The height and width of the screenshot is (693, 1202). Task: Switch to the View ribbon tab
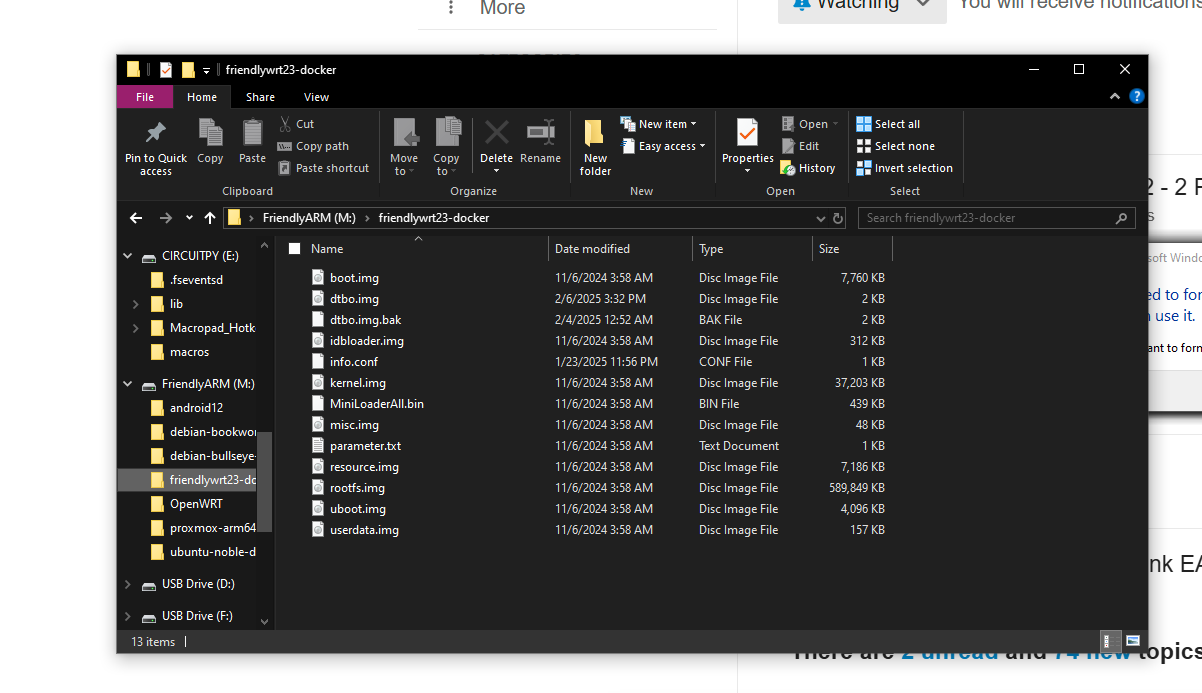coord(316,97)
